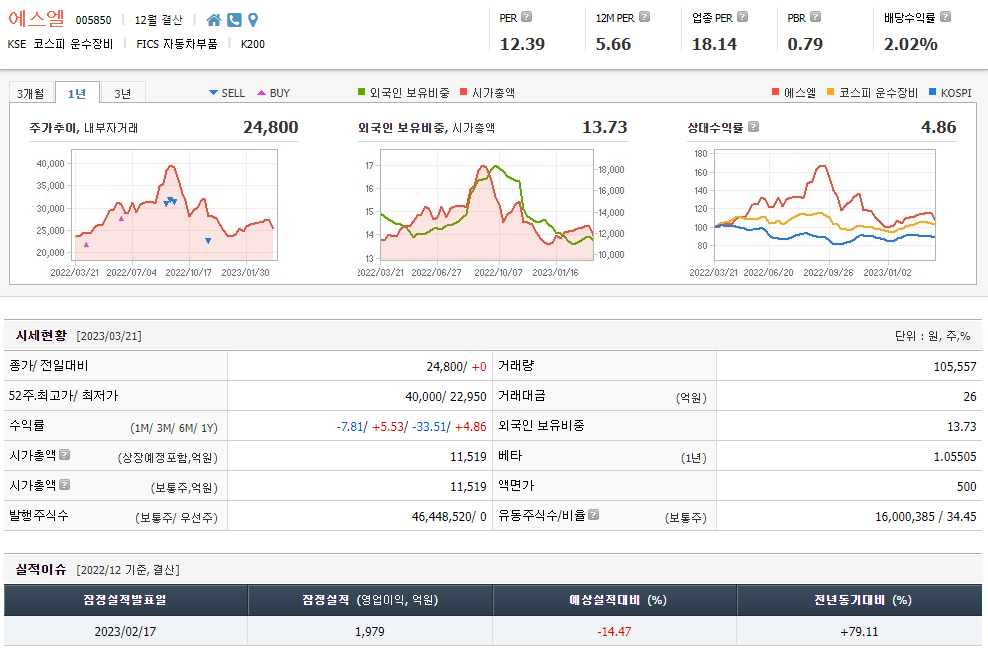Click the 코스피 운수장비 sector label
The height and width of the screenshot is (657, 988).
point(73,44)
